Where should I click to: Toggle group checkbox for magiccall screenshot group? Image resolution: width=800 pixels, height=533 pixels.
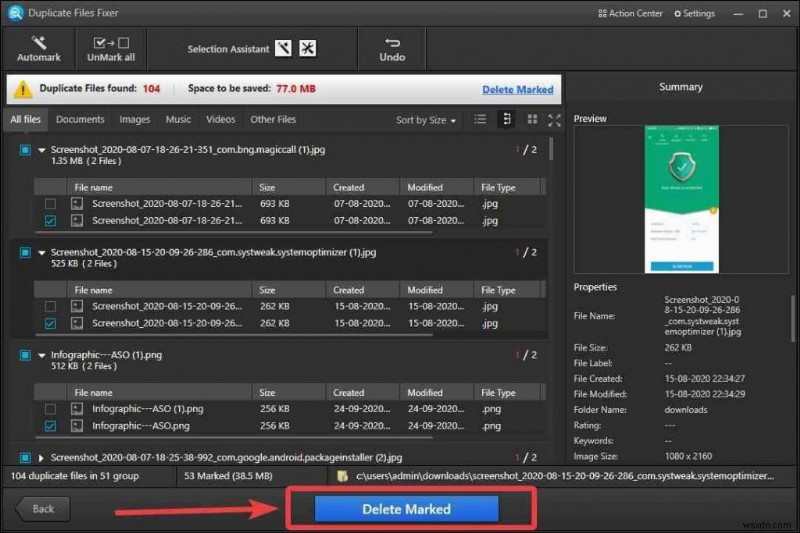pos(25,149)
